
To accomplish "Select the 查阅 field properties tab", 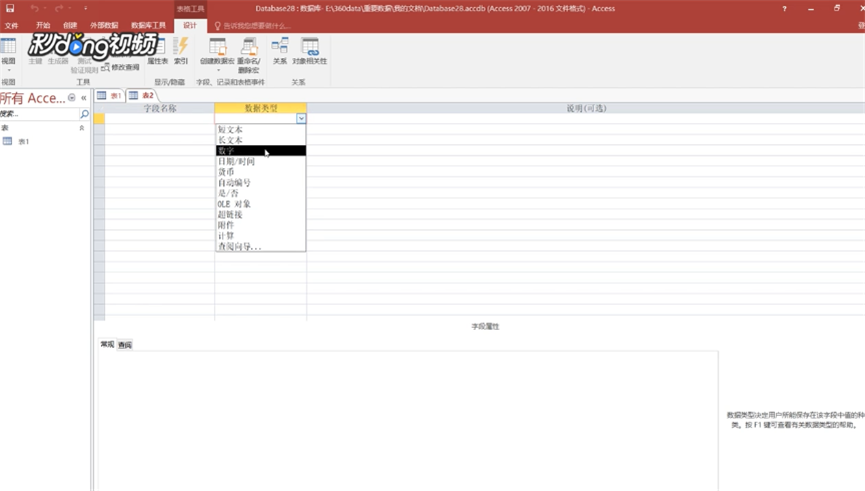I will (125, 345).
